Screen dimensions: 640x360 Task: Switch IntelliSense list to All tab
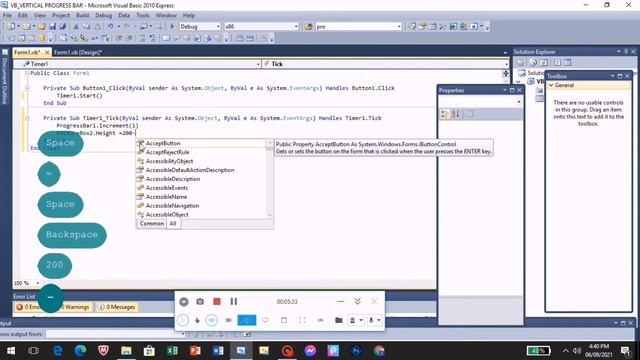(x=173, y=224)
